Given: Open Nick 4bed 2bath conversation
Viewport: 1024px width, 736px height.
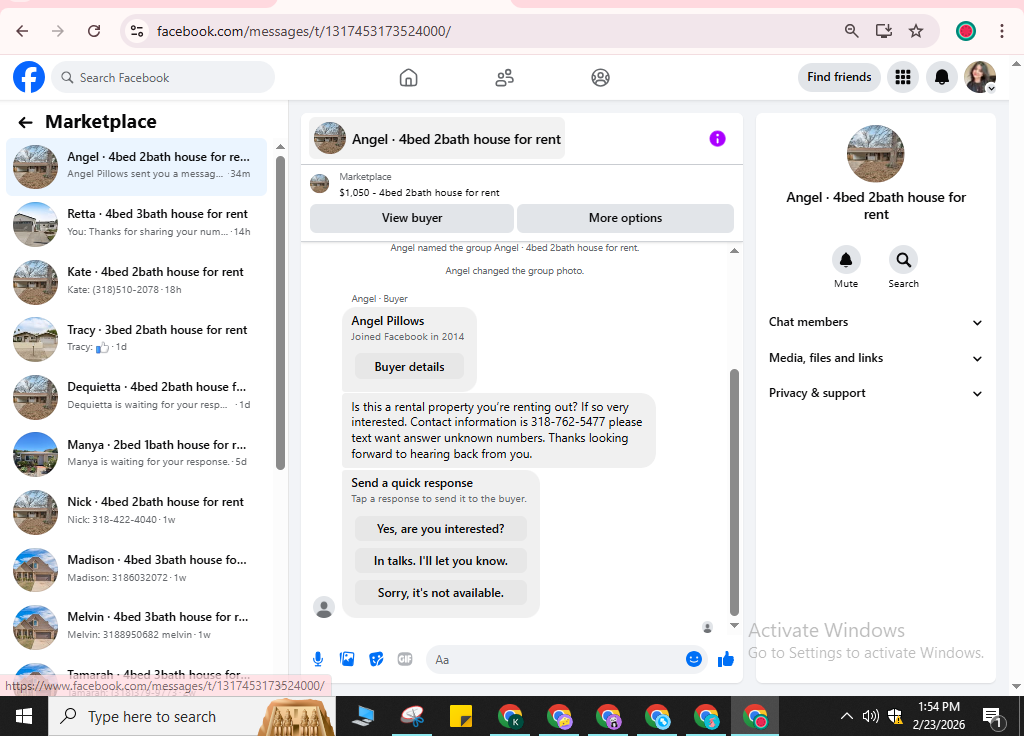Looking at the screenshot, I should point(136,511).
